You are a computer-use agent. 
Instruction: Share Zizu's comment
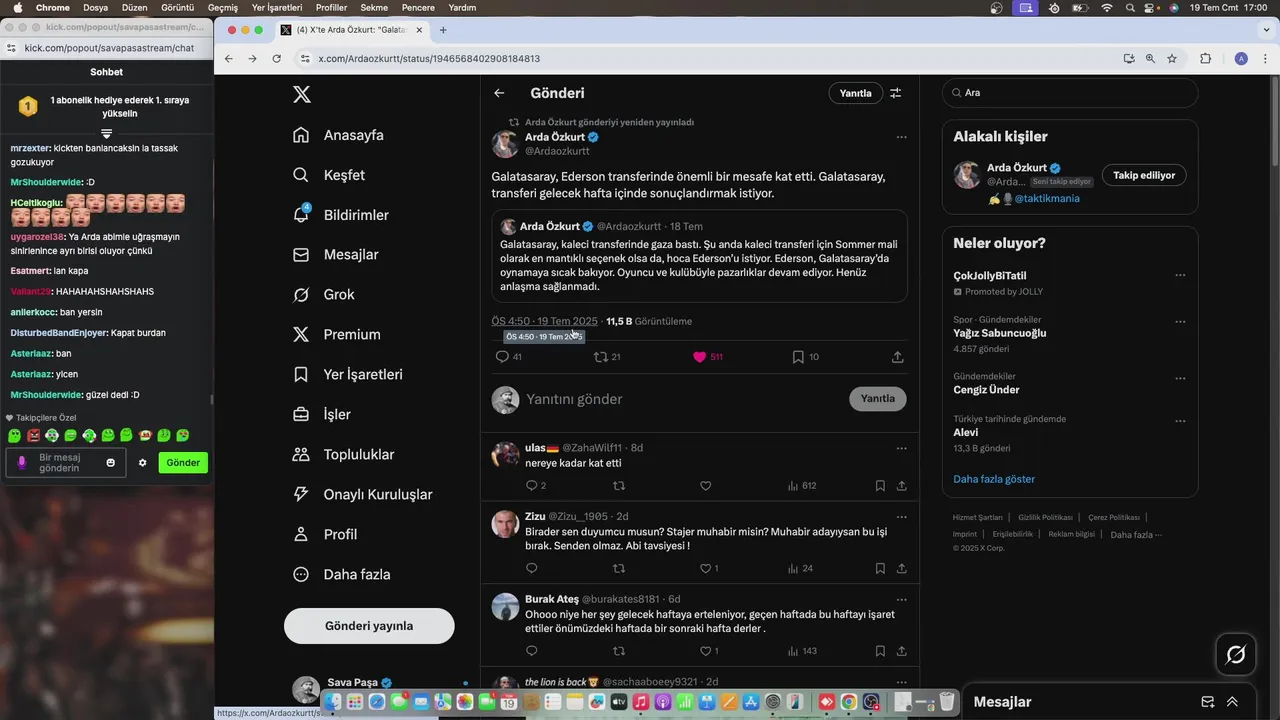click(901, 569)
